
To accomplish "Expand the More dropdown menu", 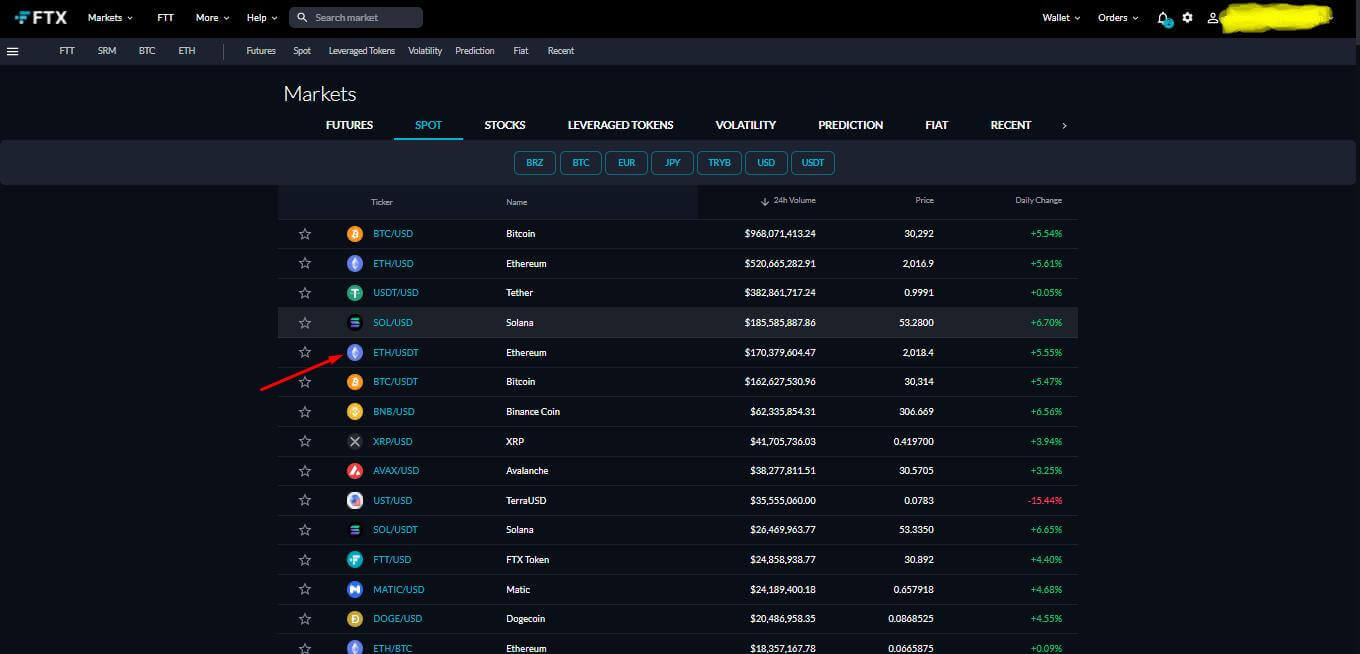I will 212,18.
